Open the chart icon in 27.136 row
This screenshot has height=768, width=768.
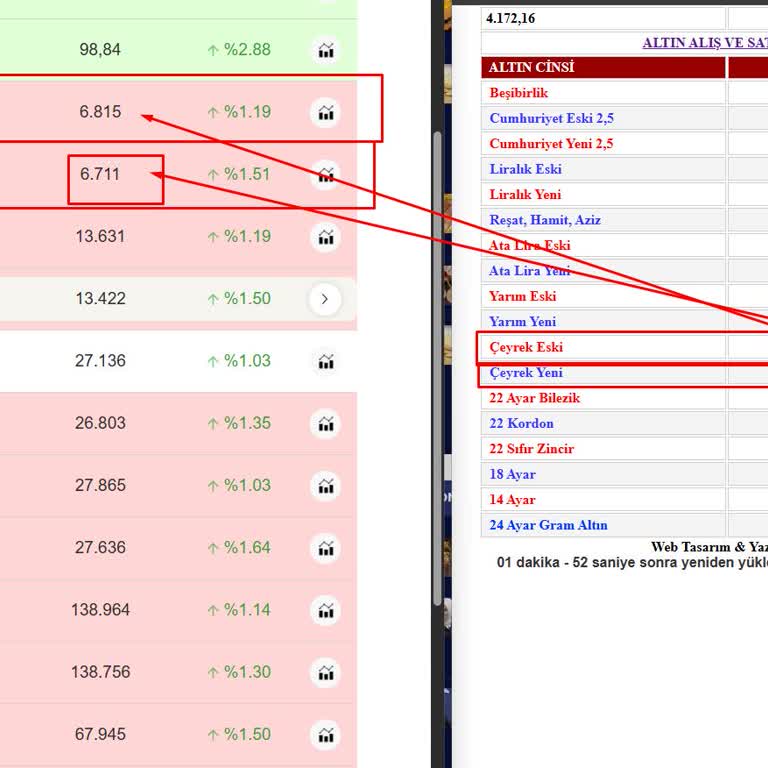(x=326, y=361)
